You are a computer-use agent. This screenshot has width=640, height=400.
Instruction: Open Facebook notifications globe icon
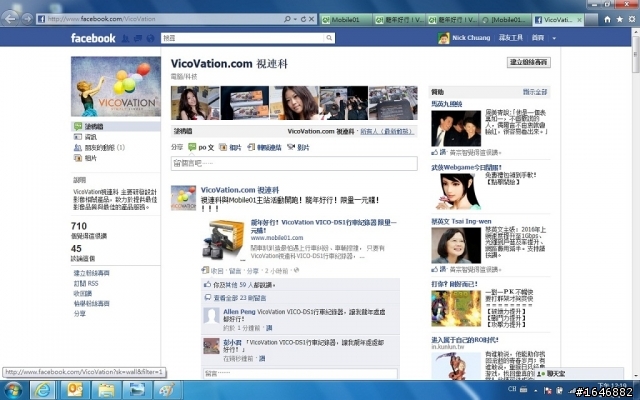point(150,38)
